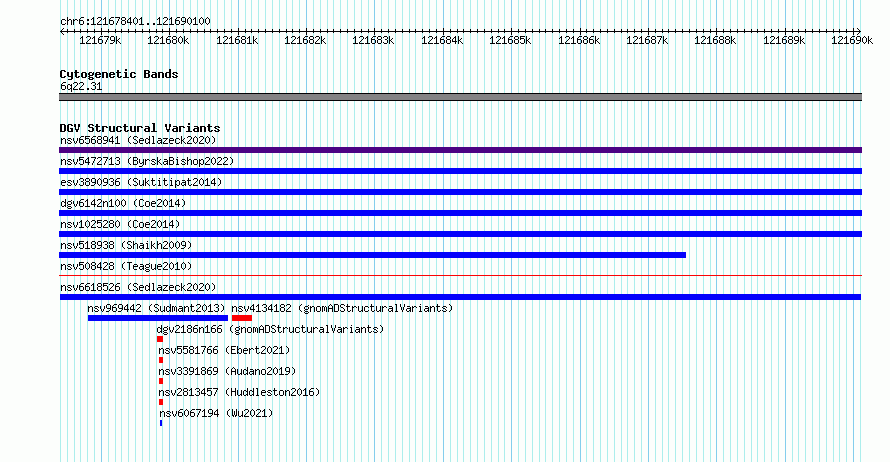Open the nsv2813457 (Huddleston2016) label

pyautogui.click(x=239, y=392)
